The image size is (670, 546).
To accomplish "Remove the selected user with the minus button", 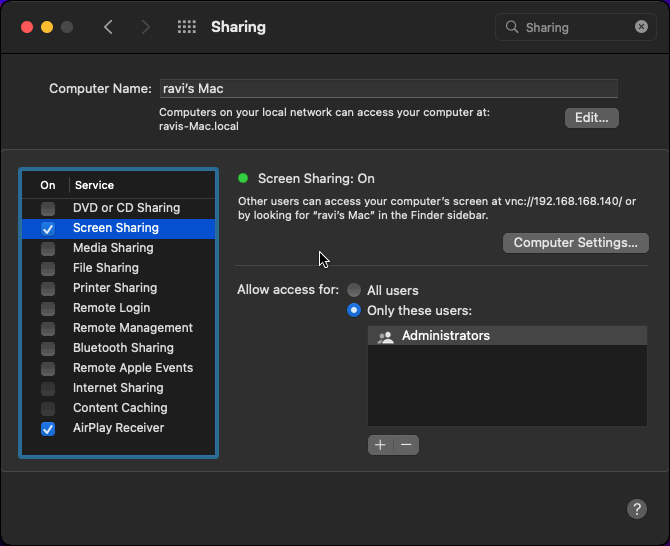I will tap(406, 445).
